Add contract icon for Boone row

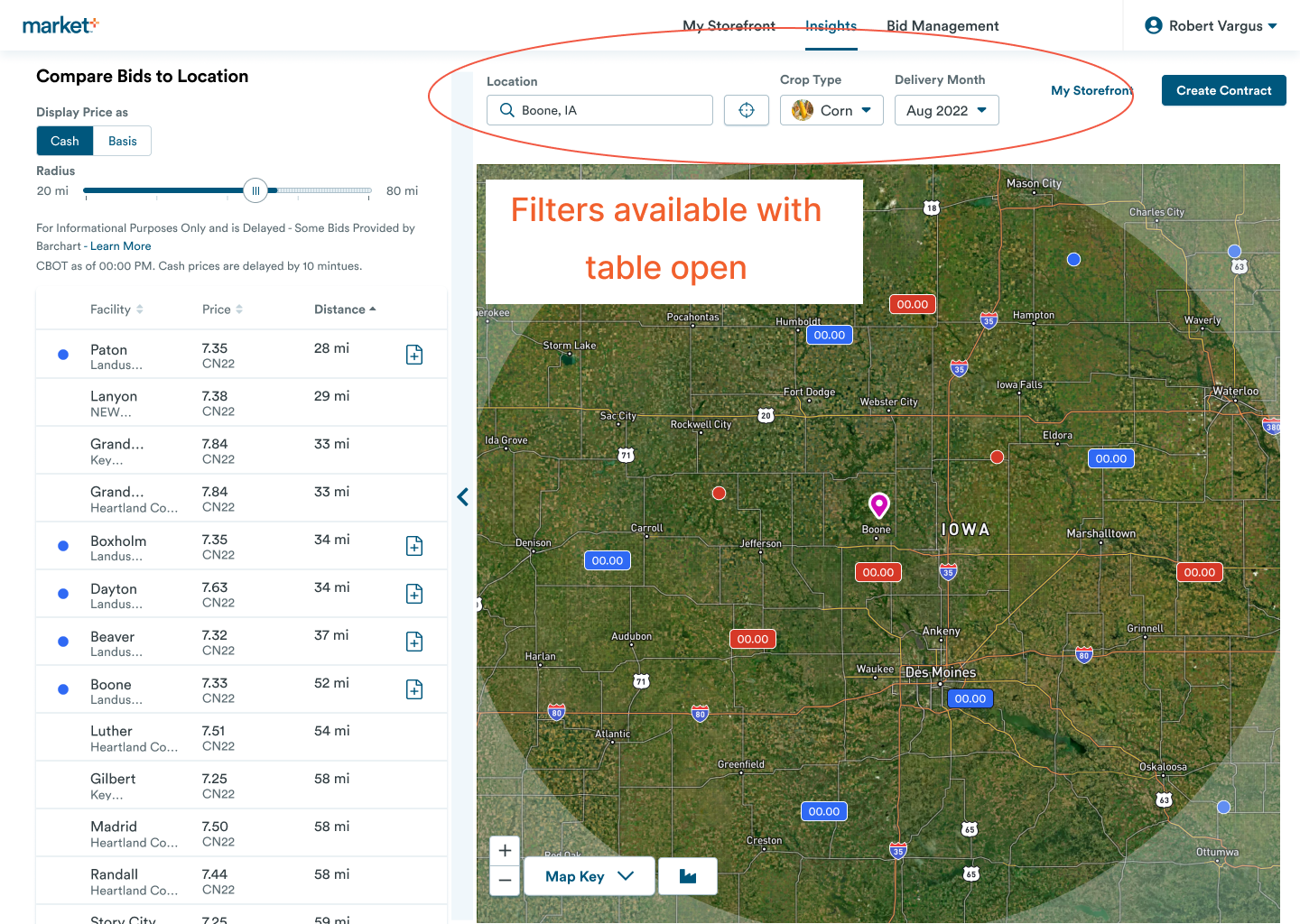coord(414,689)
